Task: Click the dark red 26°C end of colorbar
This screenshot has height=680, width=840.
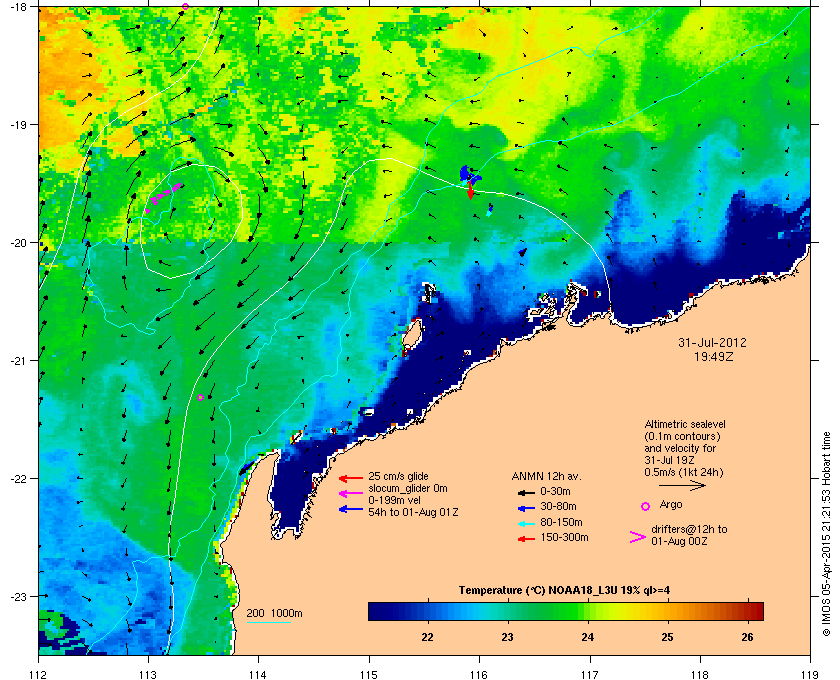Action: [755, 611]
